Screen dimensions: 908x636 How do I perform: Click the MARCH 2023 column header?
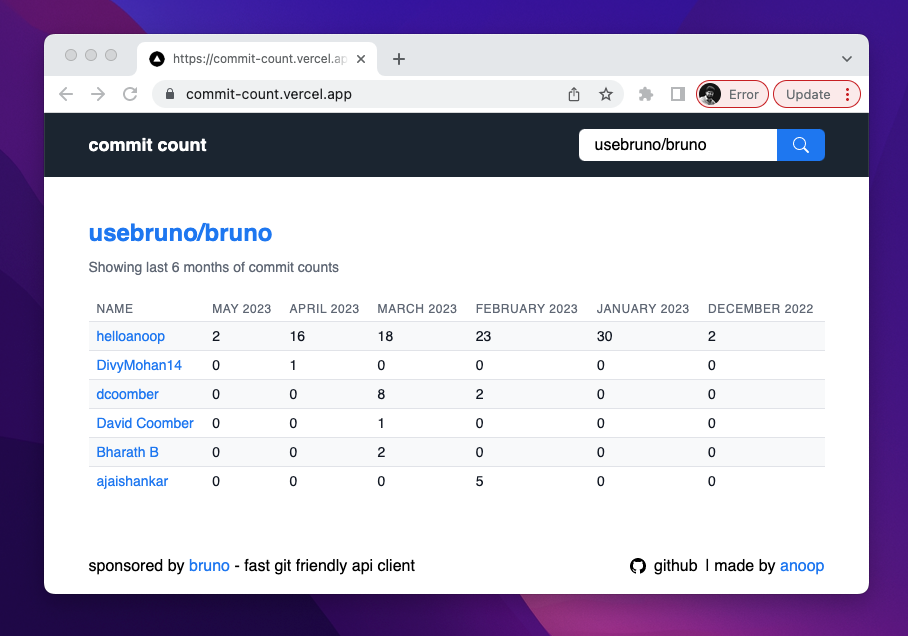pyautogui.click(x=417, y=309)
